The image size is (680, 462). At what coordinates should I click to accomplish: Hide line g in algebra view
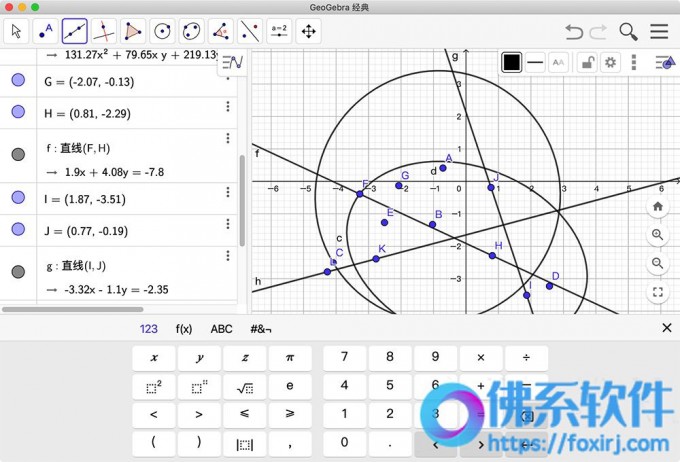(x=18, y=272)
